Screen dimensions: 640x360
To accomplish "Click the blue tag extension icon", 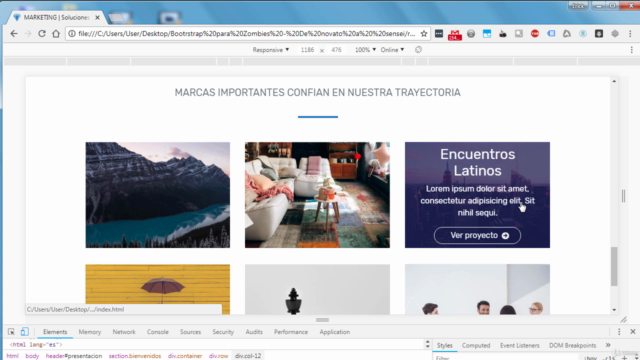I will pos(551,34).
